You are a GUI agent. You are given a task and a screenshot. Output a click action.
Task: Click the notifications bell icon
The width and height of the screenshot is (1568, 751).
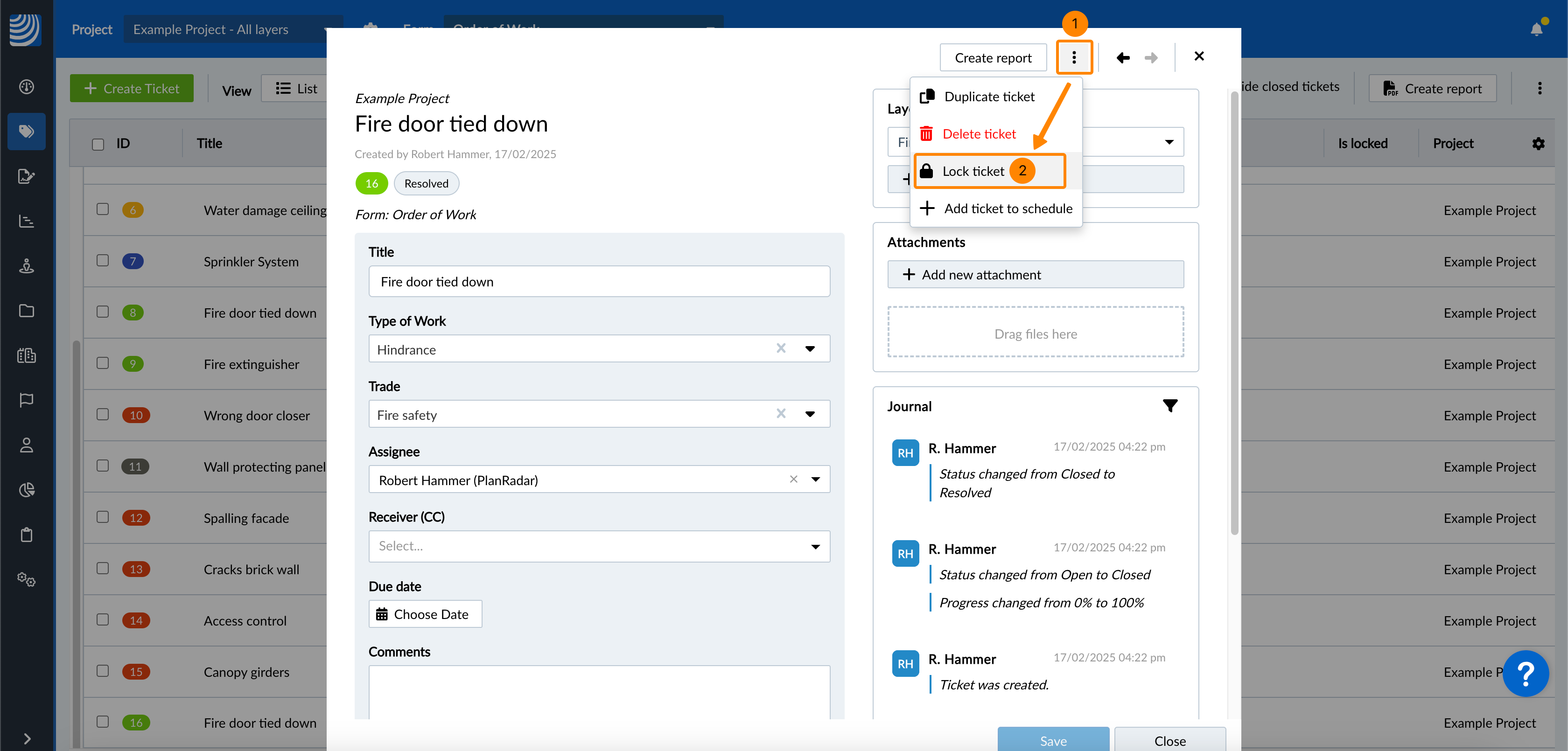pyautogui.click(x=1536, y=29)
